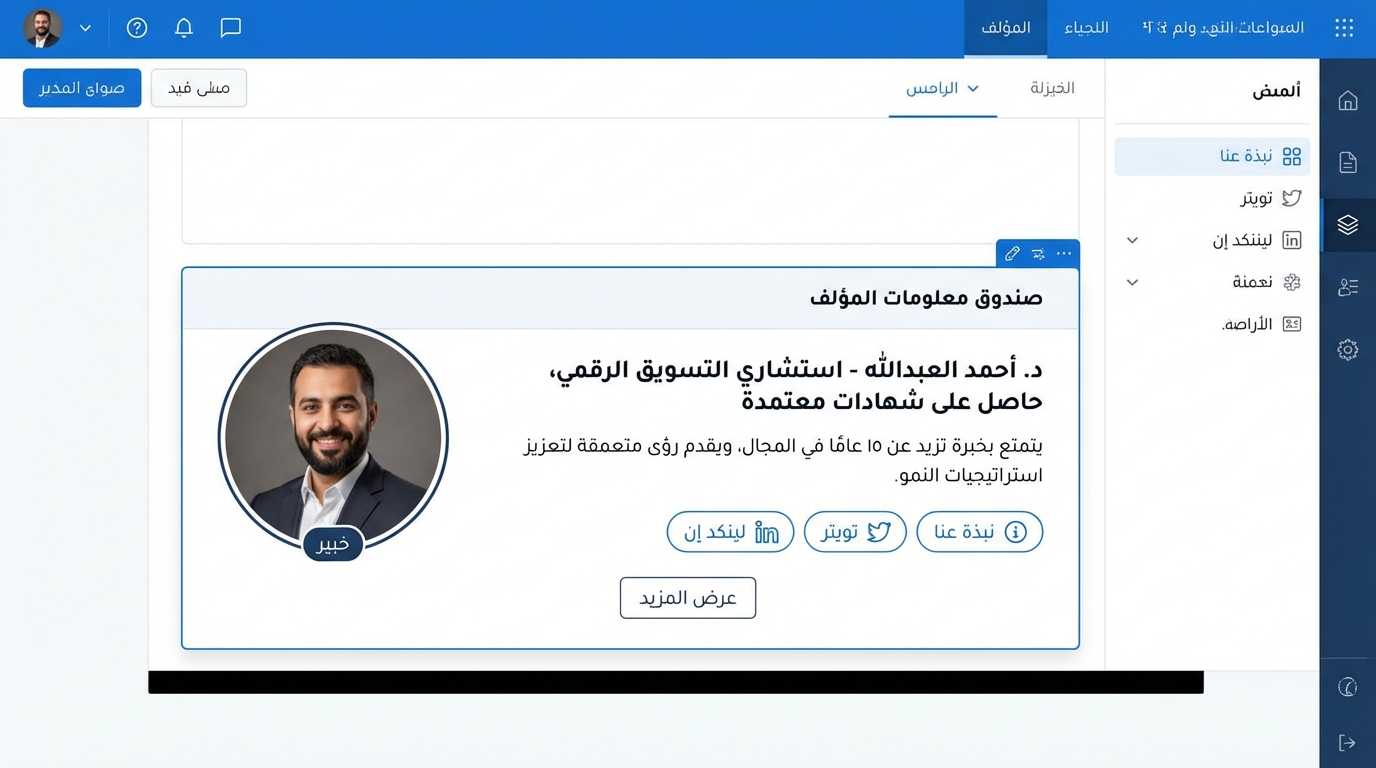This screenshot has height=768, width=1376.
Task: Open settings via the gear icon in the rail
Action: (1347, 349)
